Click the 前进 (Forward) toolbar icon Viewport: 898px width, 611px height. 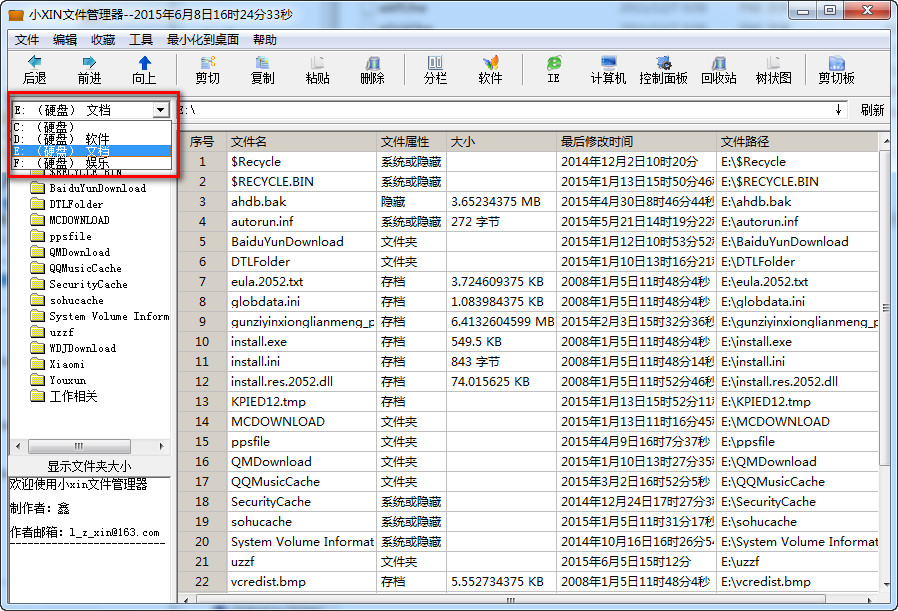(x=89, y=69)
